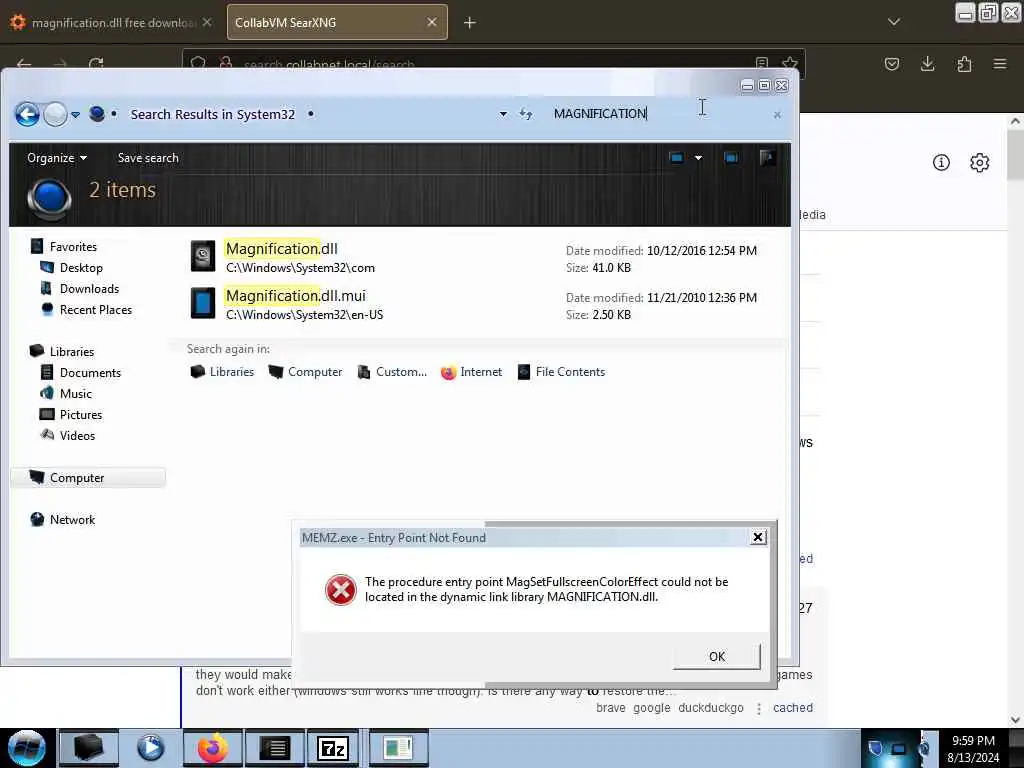Select the Magnification.dll file name
Viewport: 1024px width, 768px height.
point(281,249)
